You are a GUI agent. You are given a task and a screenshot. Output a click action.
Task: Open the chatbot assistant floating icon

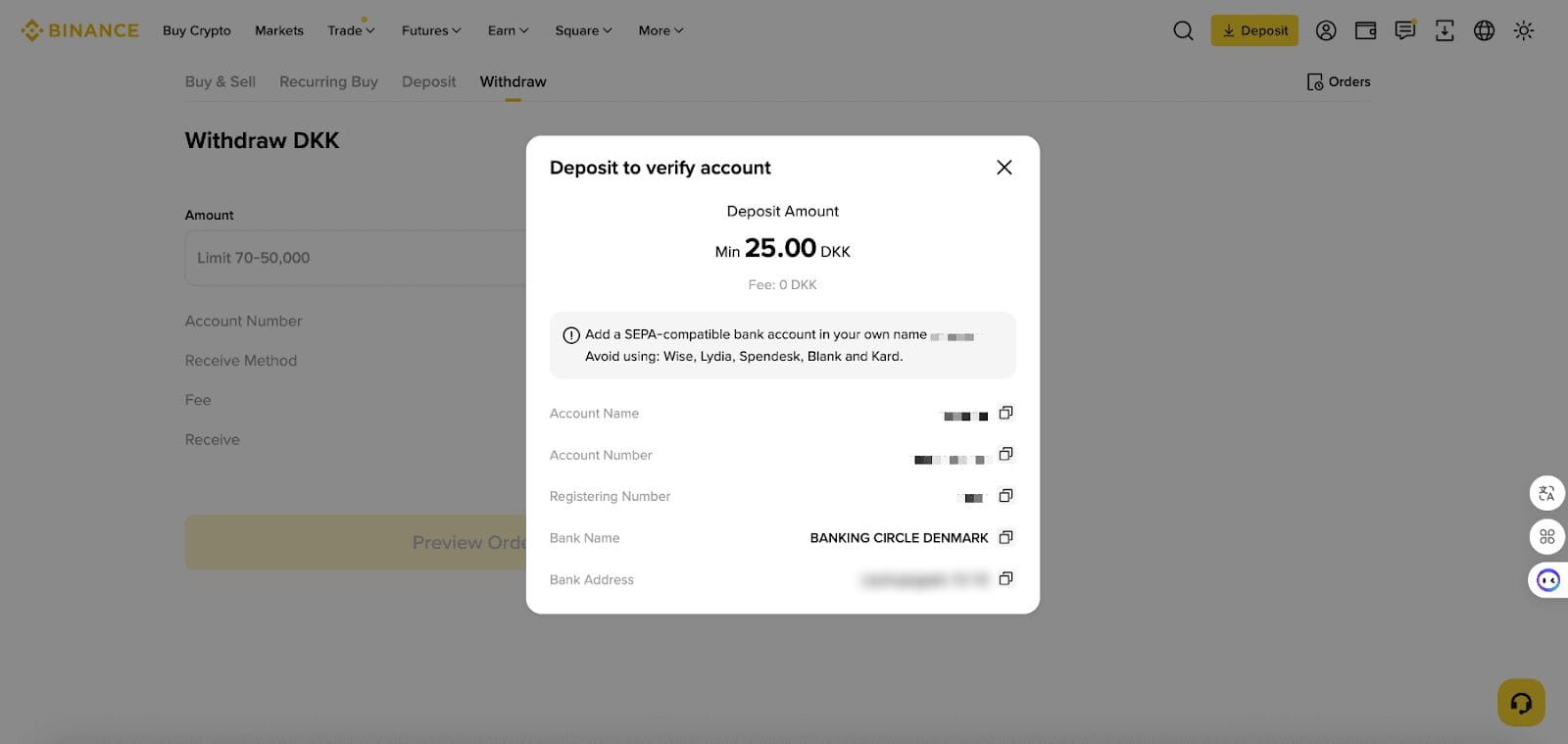1548,580
